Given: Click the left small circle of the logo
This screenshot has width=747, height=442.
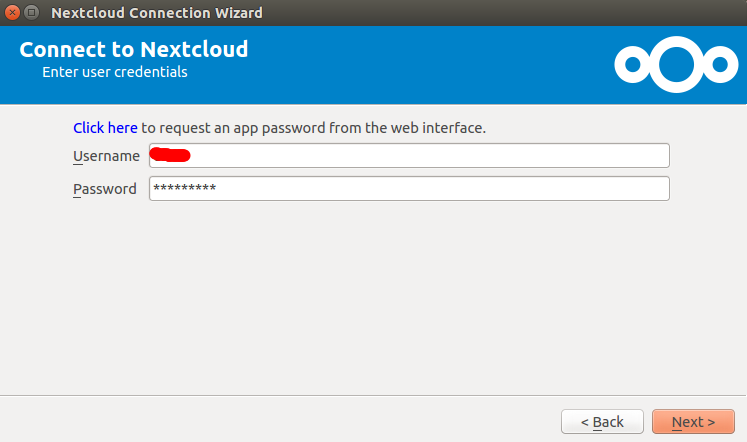Looking at the screenshot, I should point(633,64).
